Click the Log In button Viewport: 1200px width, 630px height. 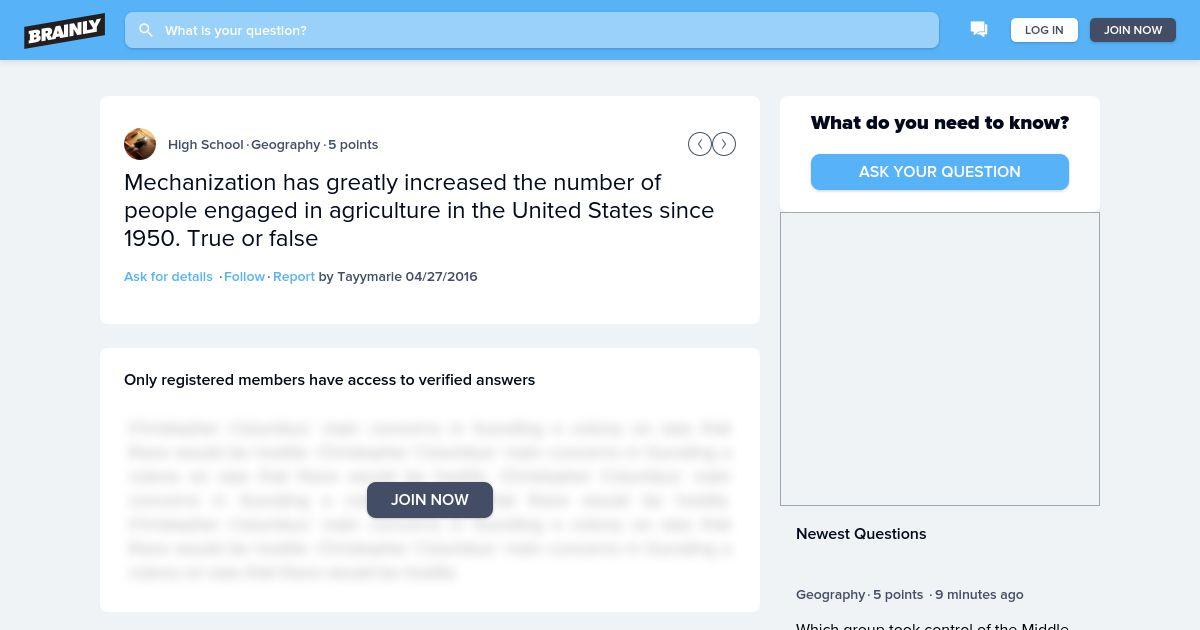1044,30
